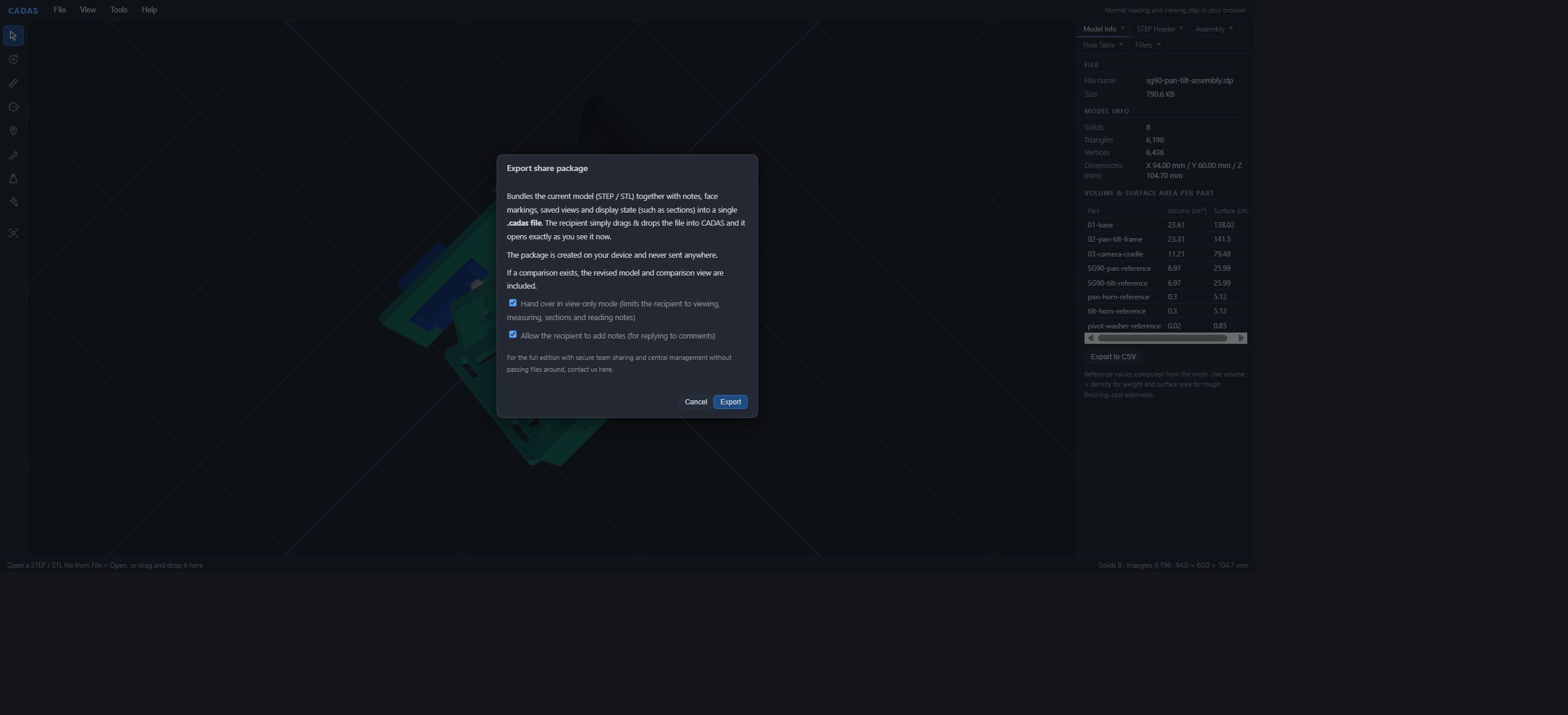Click the 138.02 surface value for 01-base
1568x715 pixels.
click(x=1224, y=225)
